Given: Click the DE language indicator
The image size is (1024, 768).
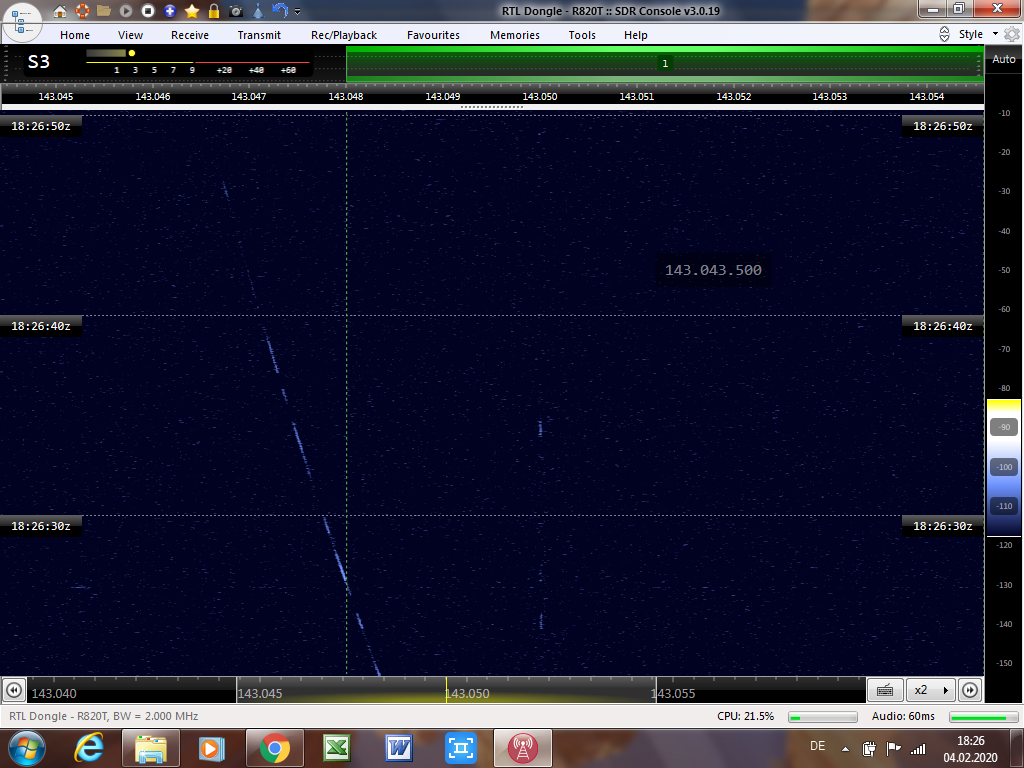Looking at the screenshot, I should coord(817,746).
